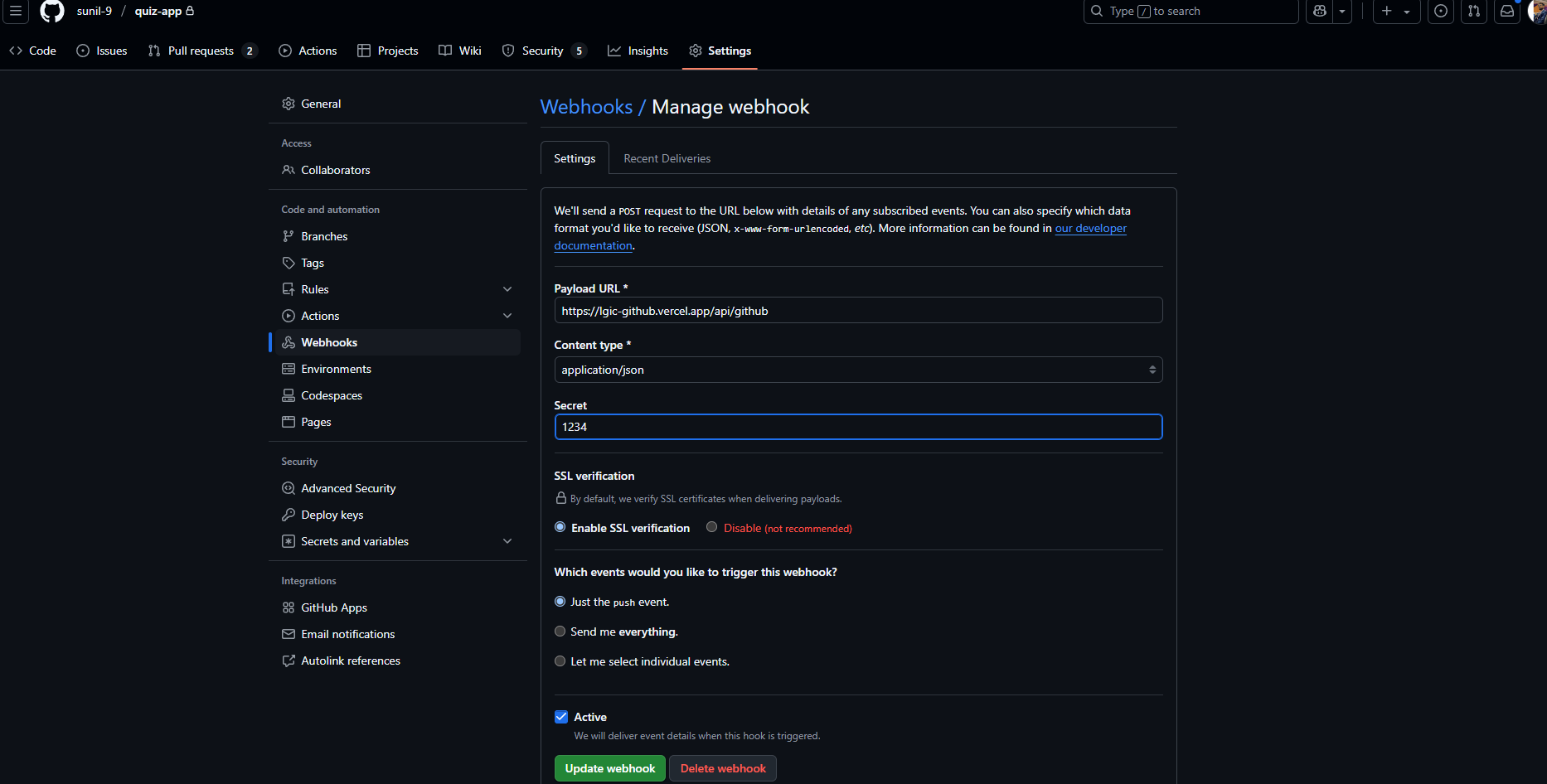1547x784 pixels.
Task: Click the Rules icon in sidebar
Action: pos(289,289)
